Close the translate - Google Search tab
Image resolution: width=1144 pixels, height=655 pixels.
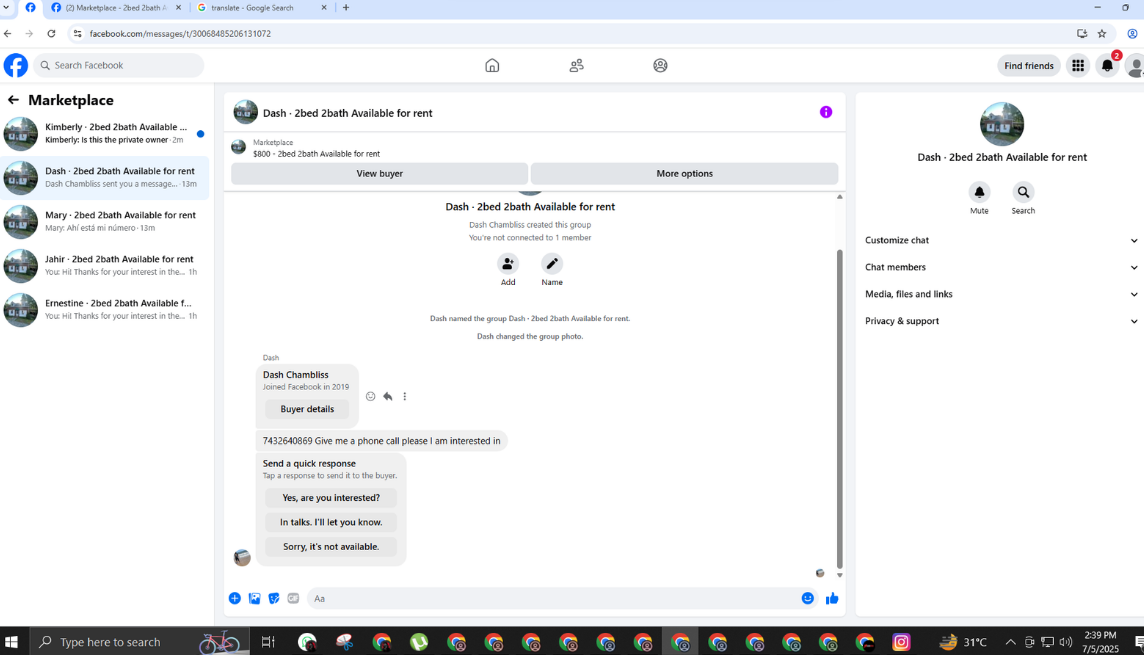point(324,7)
